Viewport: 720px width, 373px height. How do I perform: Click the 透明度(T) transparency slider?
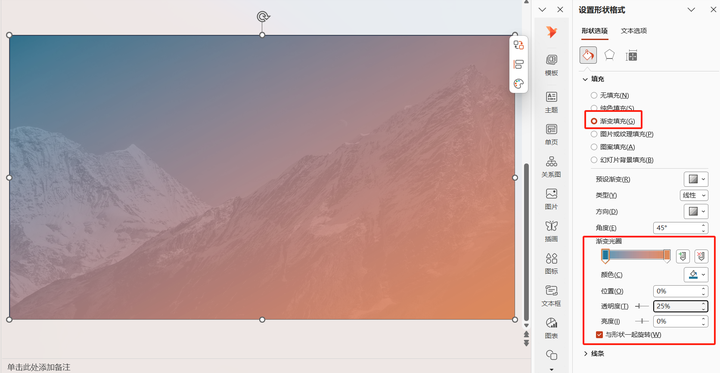[x=642, y=306]
